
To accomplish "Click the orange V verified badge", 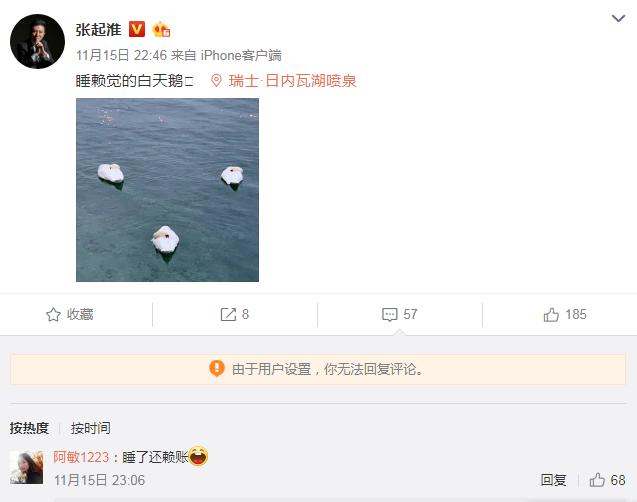I will 137,29.
